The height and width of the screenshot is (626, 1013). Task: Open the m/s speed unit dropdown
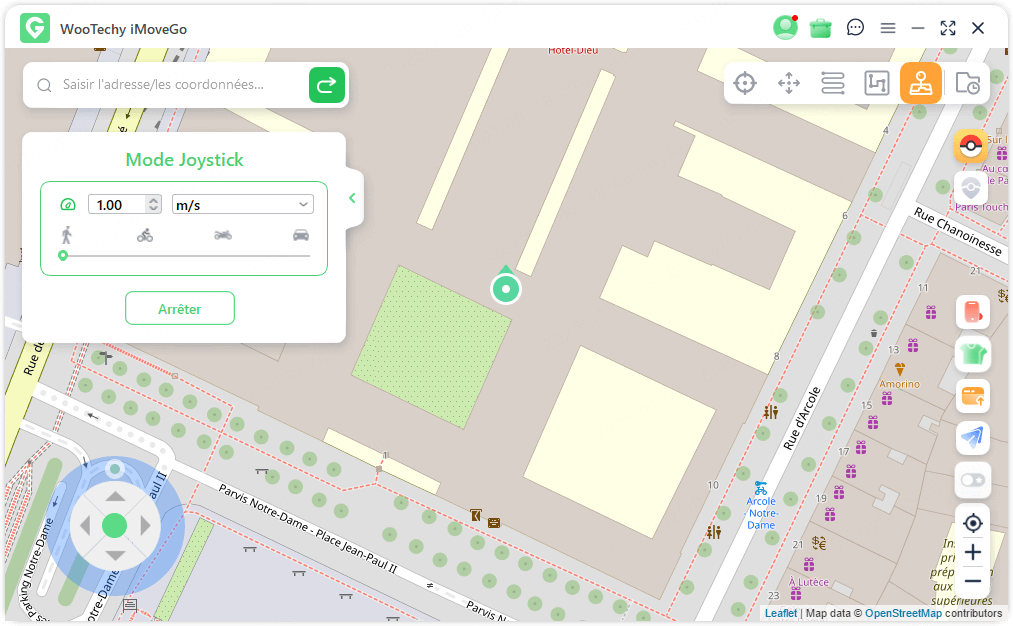[242, 204]
